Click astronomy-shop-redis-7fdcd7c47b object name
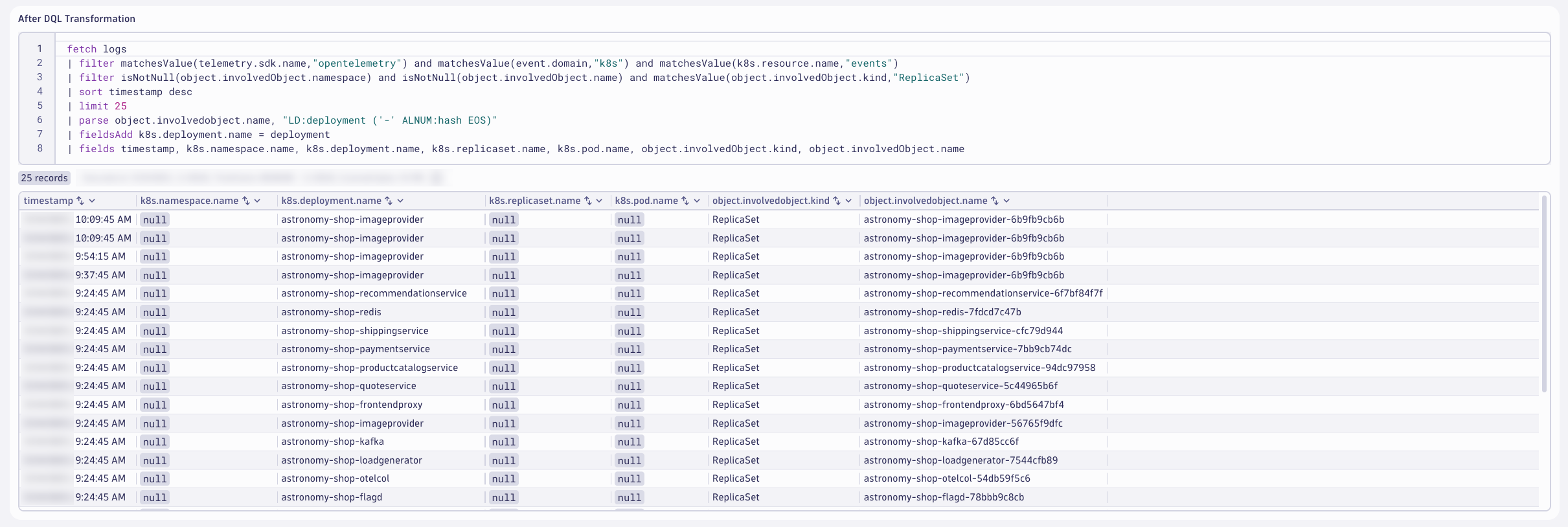 (942, 312)
